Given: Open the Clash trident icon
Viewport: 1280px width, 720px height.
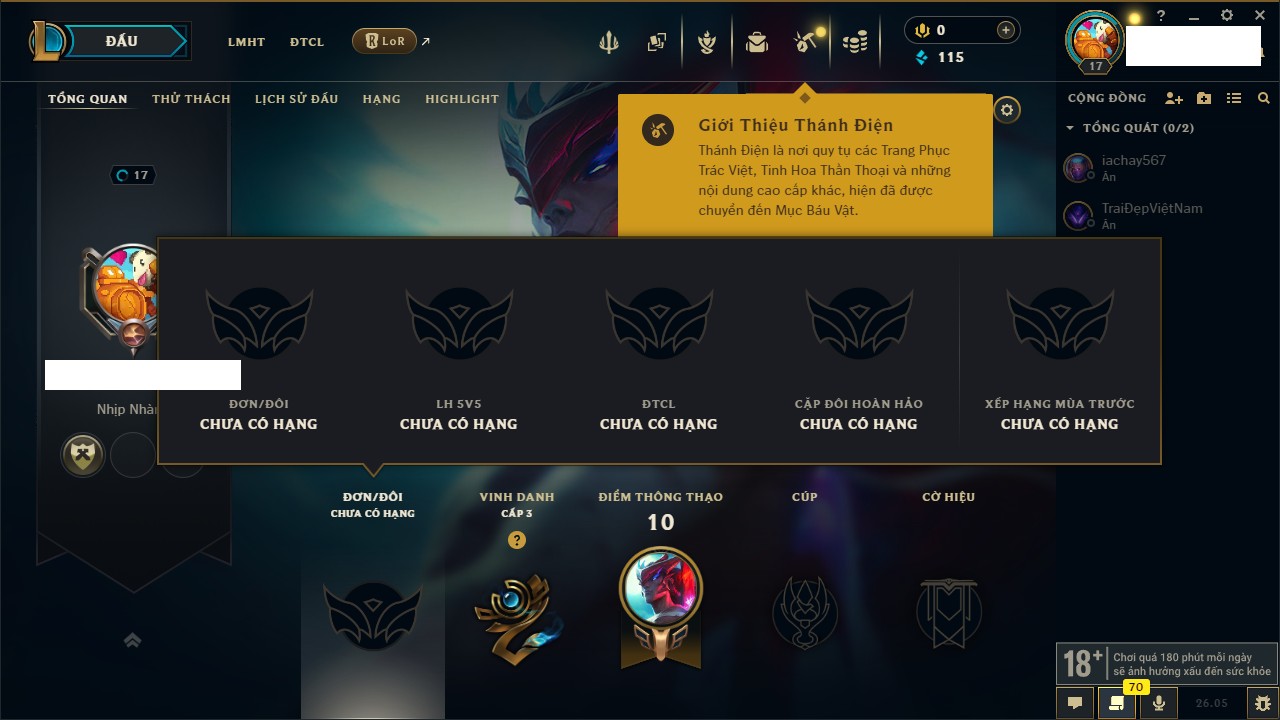Looking at the screenshot, I should pos(608,42).
